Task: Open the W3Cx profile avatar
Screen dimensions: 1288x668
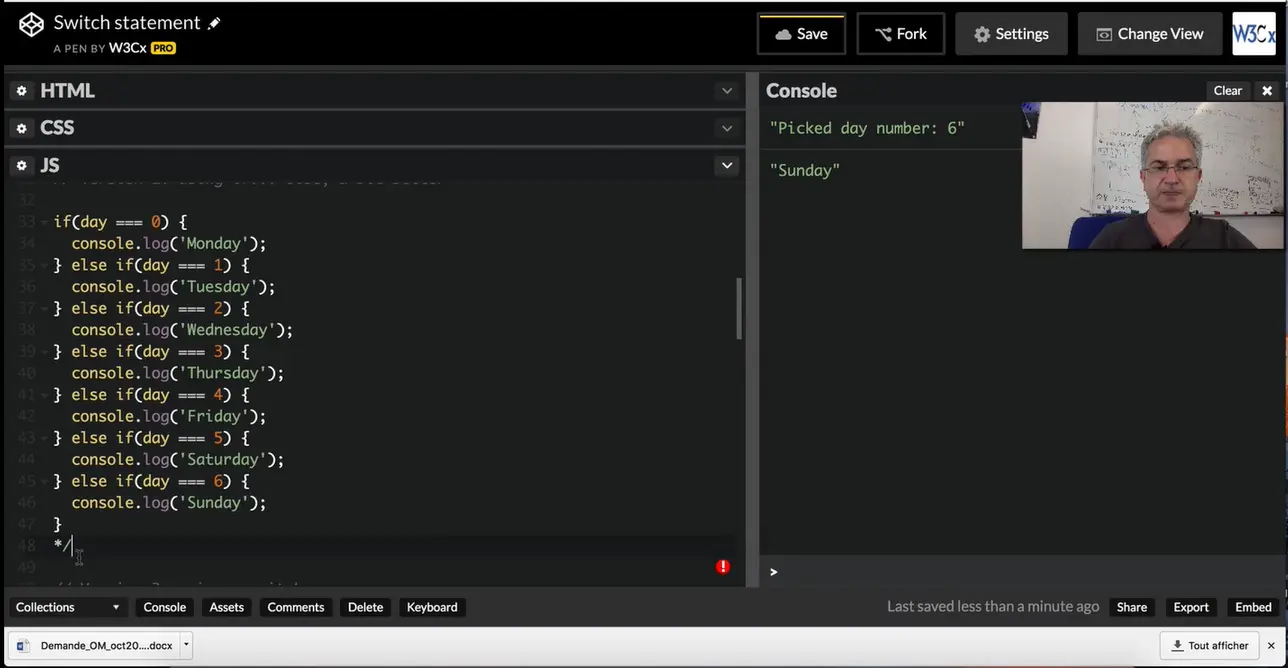Action: pyautogui.click(x=1253, y=33)
